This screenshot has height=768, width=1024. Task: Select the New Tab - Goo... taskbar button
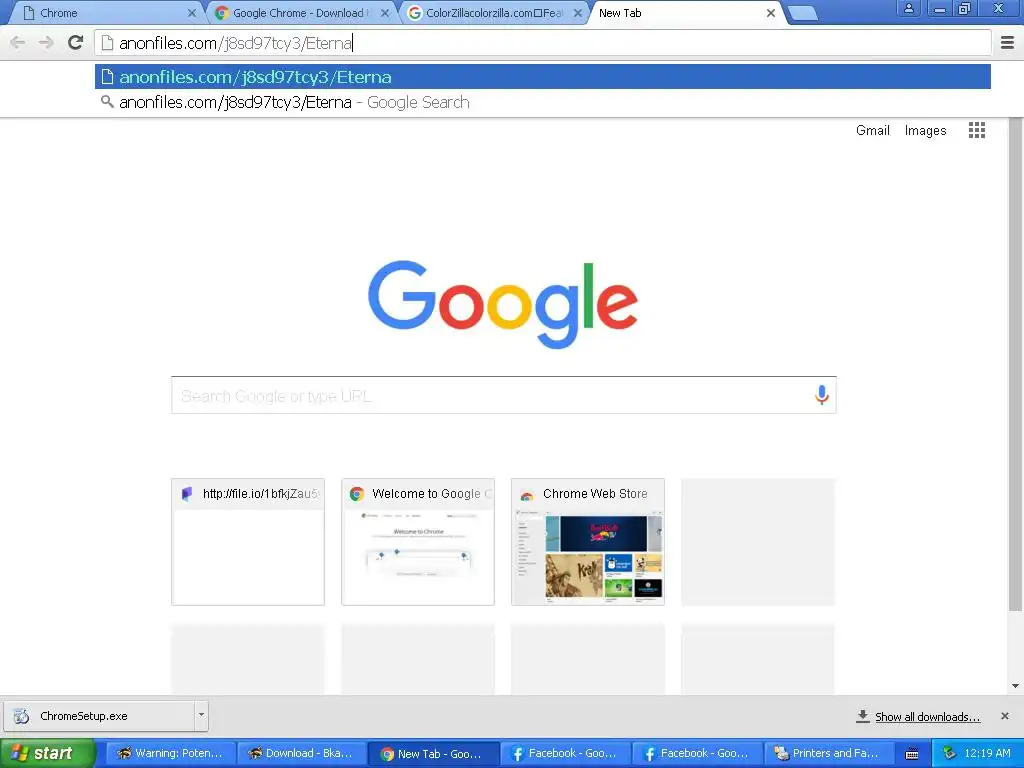pos(434,754)
